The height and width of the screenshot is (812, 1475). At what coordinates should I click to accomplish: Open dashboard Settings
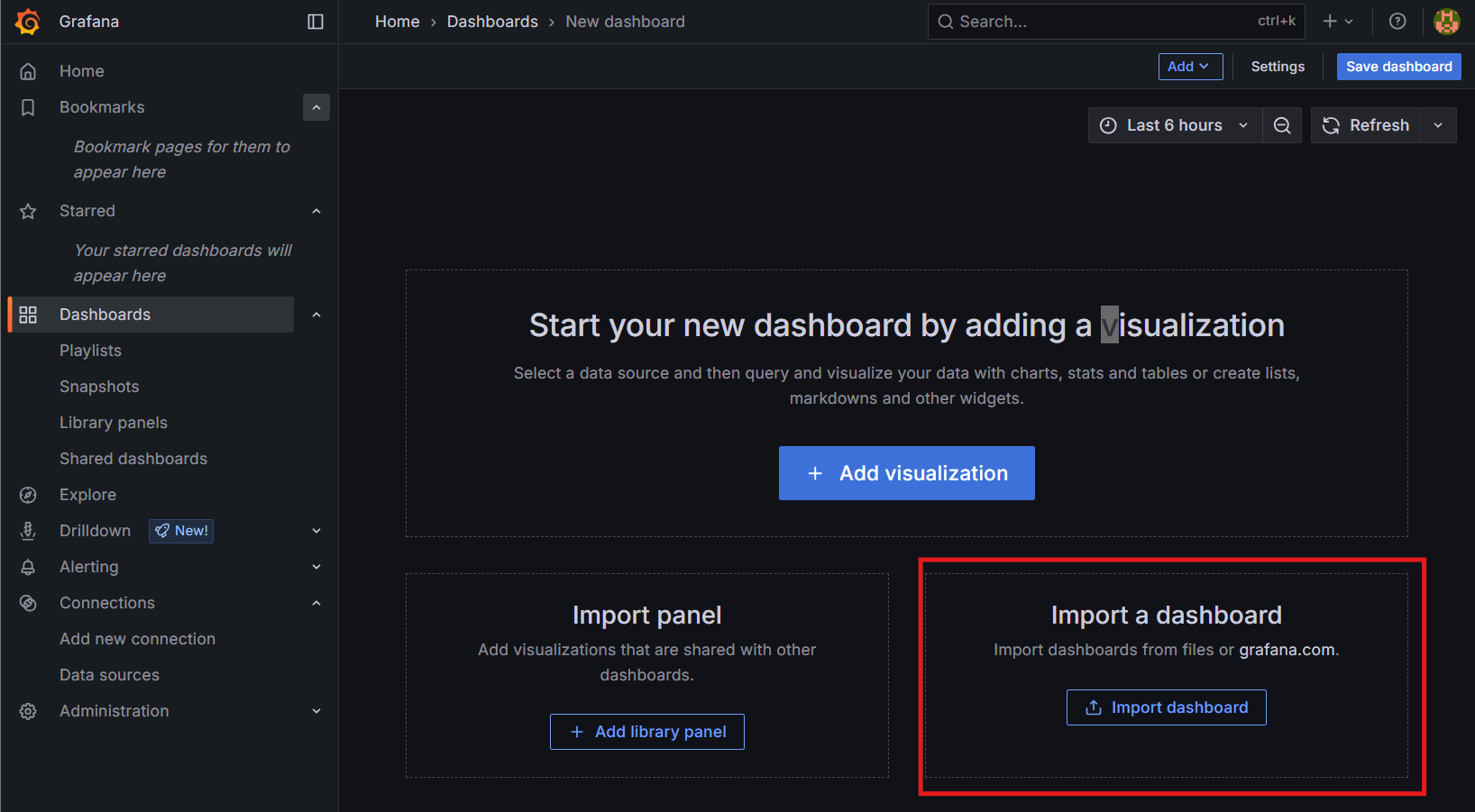[x=1278, y=67]
